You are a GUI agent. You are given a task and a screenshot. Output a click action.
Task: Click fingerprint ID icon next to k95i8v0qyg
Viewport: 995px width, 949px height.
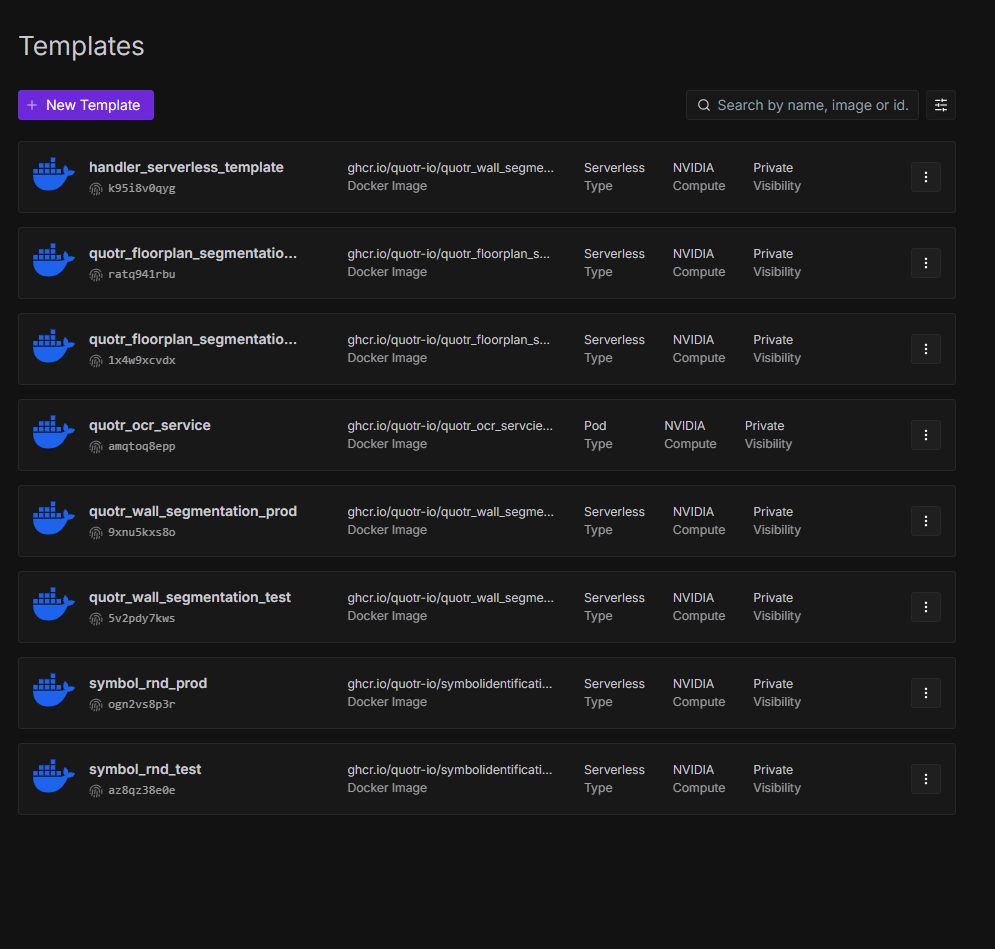point(96,188)
